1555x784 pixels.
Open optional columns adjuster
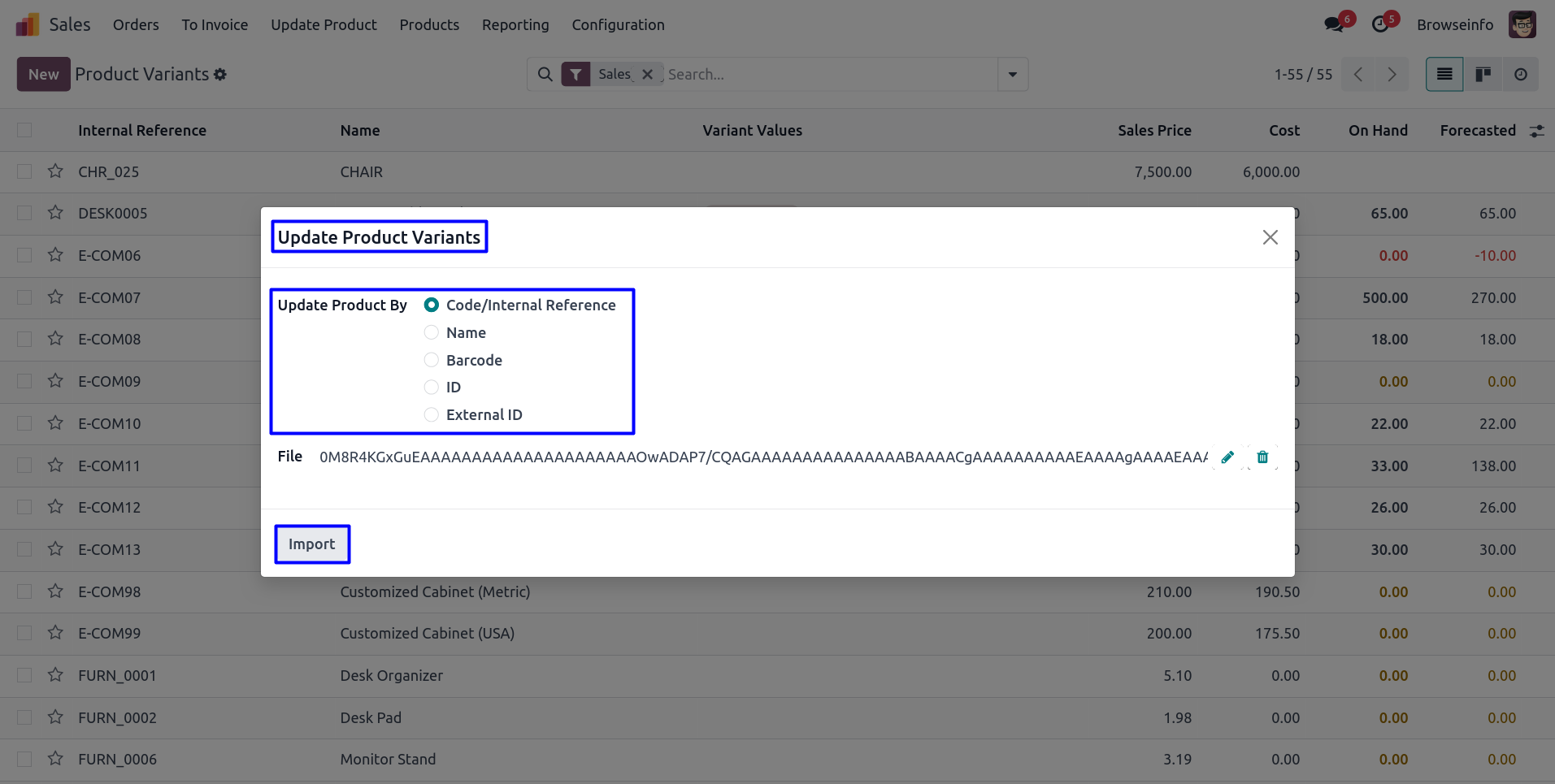[1536, 131]
